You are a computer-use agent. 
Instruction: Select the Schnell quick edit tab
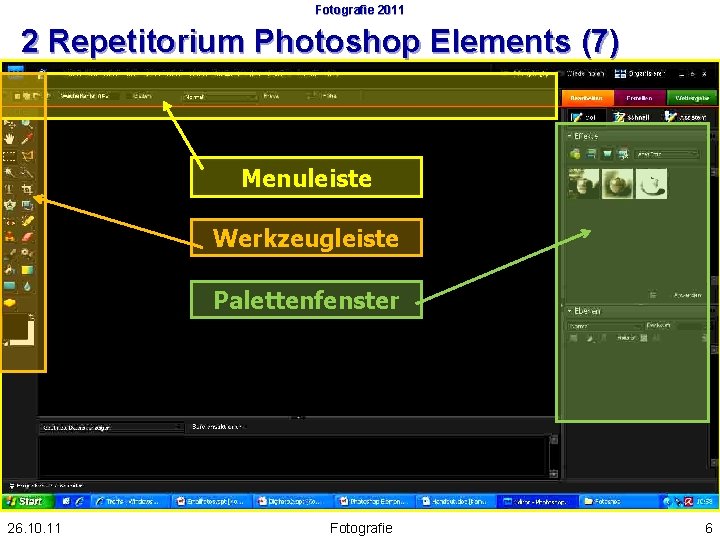tap(632, 117)
